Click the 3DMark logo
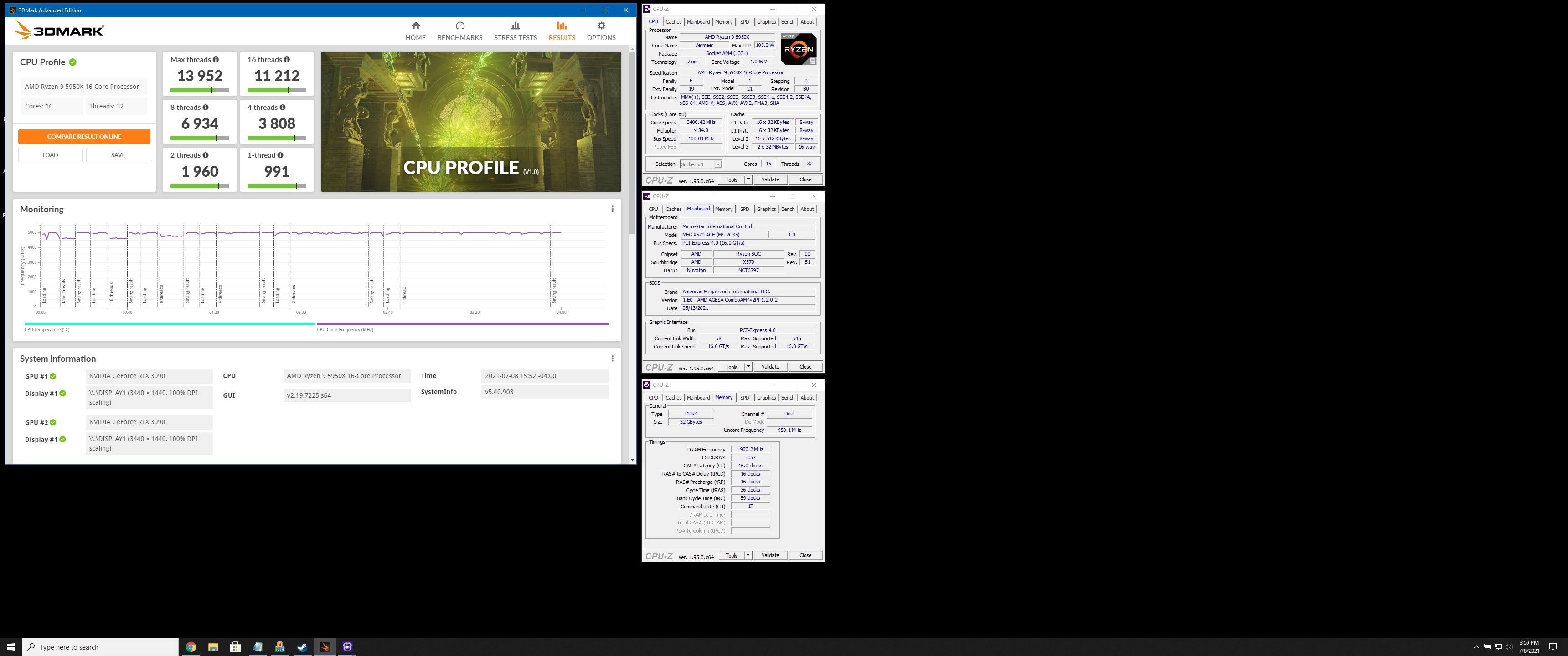 tap(59, 30)
